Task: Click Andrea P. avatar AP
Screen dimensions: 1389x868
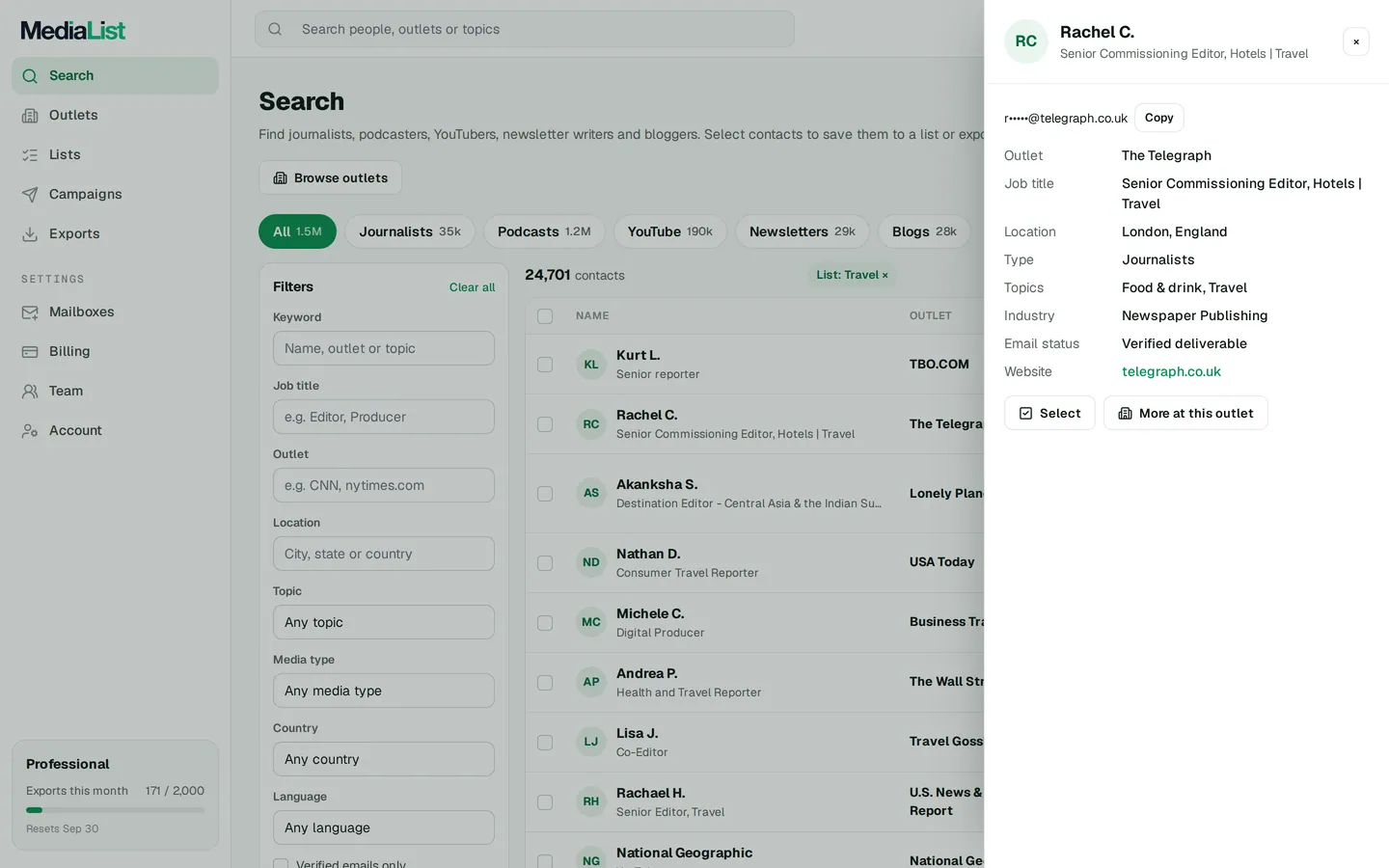Action: [x=591, y=682]
